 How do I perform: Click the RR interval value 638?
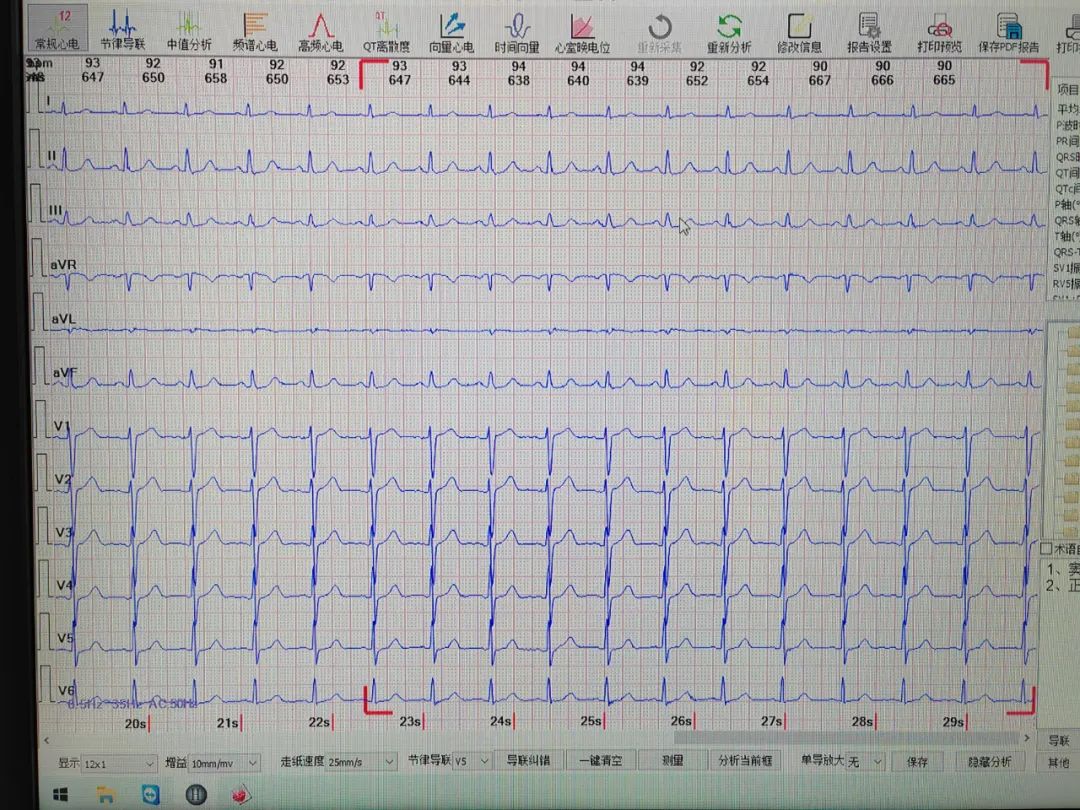click(x=519, y=80)
